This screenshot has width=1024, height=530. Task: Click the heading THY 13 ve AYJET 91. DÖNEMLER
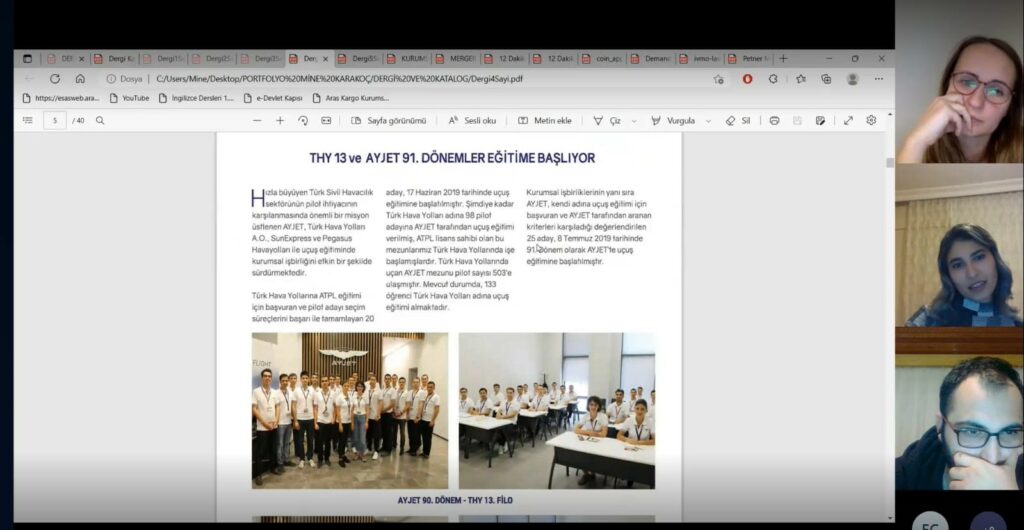pyautogui.click(x=452, y=158)
